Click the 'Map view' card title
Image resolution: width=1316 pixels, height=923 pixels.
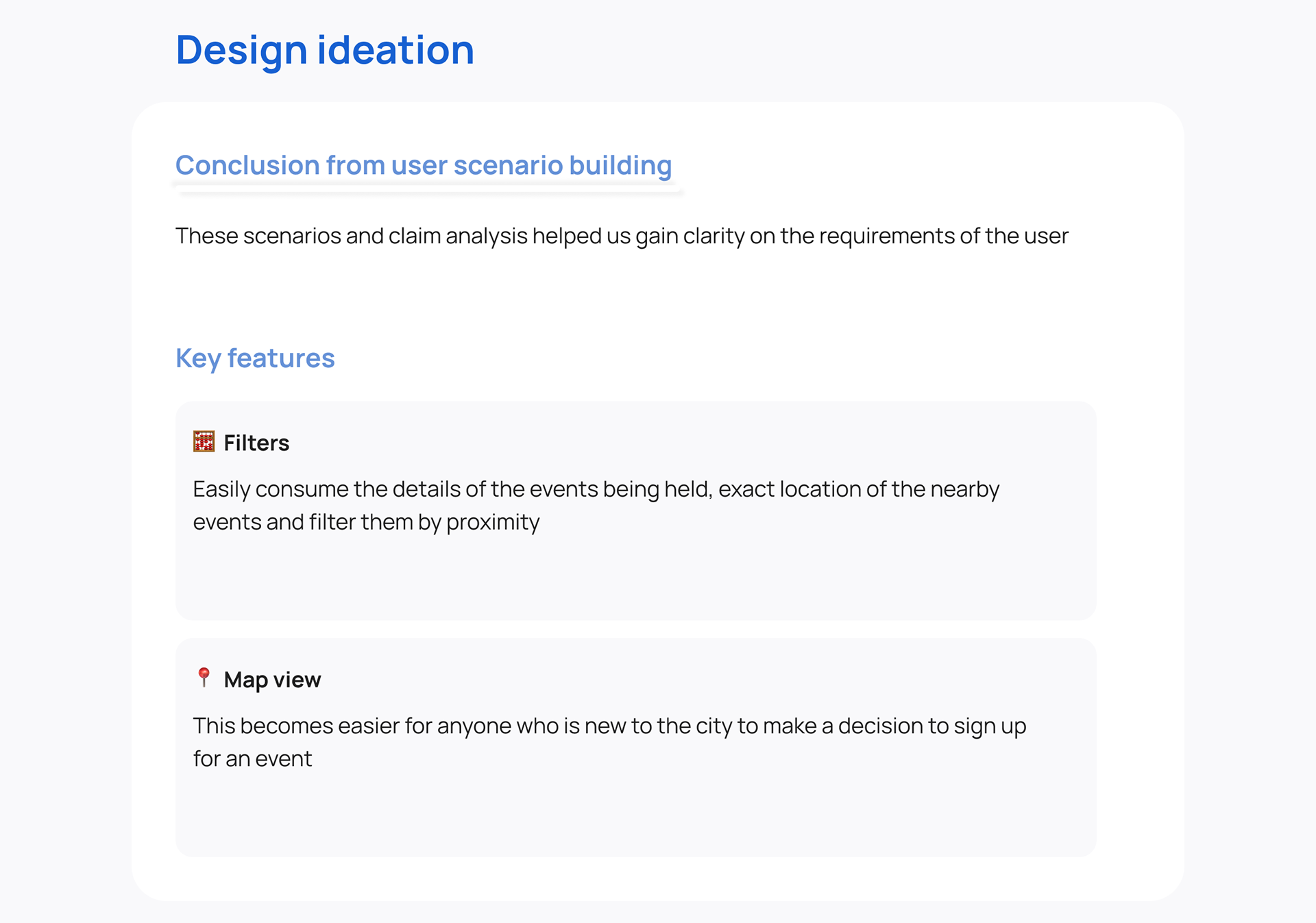click(272, 680)
